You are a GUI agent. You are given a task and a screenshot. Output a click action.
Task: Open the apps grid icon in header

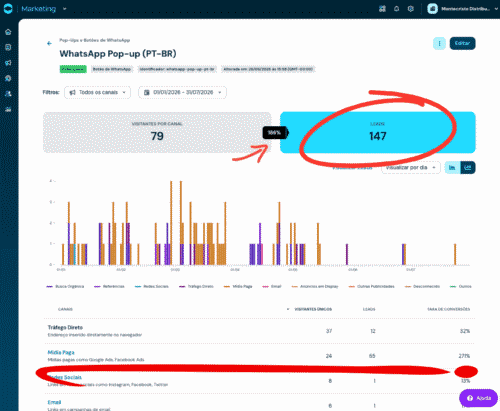[x=382, y=9]
